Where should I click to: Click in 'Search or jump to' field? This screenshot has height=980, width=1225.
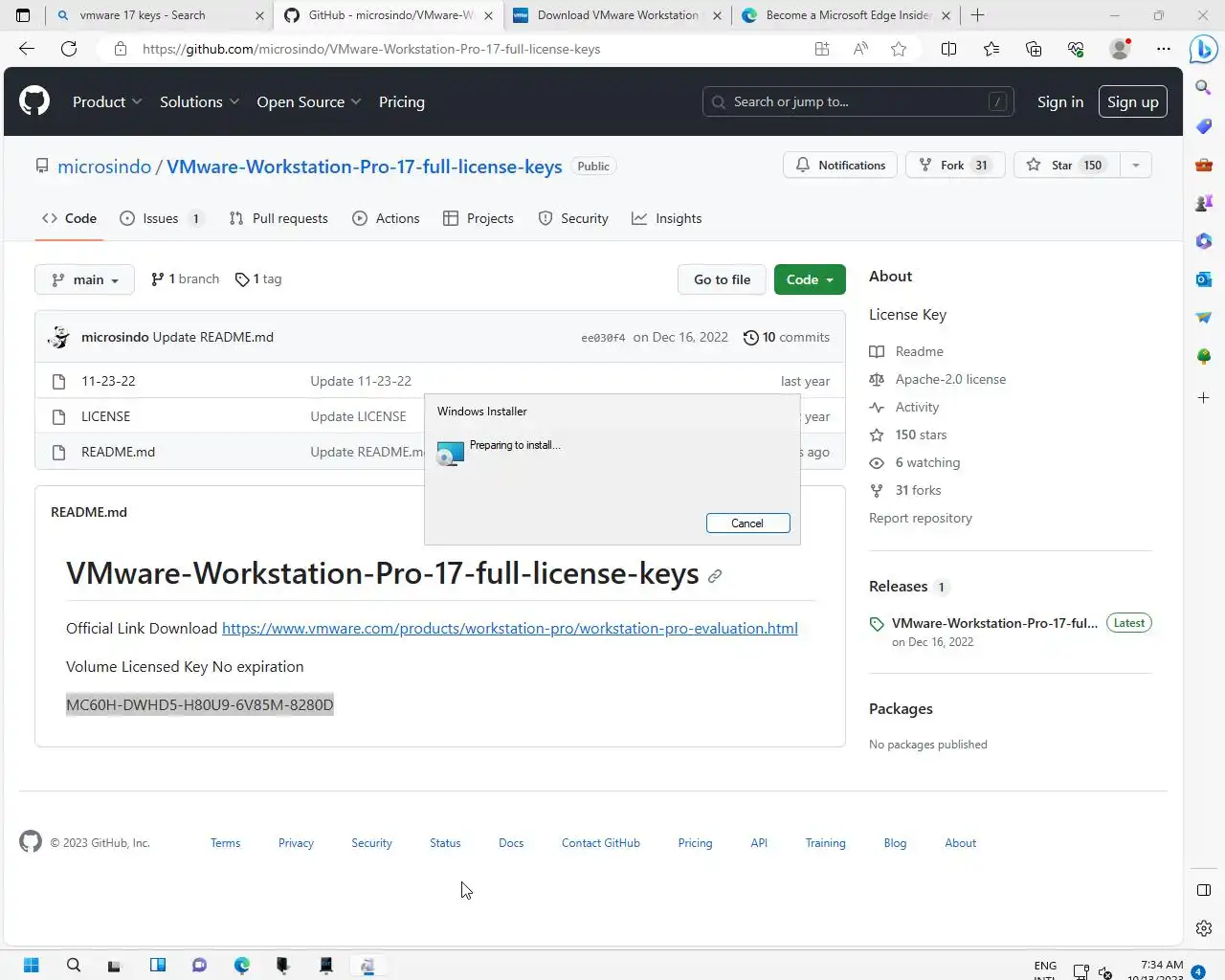(858, 101)
